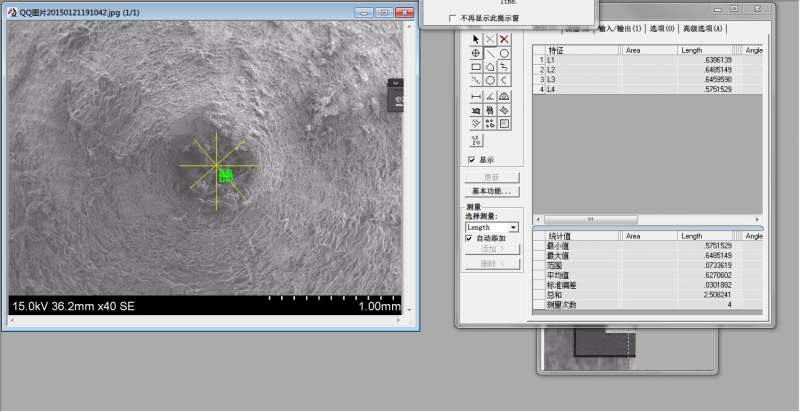Viewport: 800px width, 412px height.
Task: Click the .6459590 length value
Action: click(718, 80)
